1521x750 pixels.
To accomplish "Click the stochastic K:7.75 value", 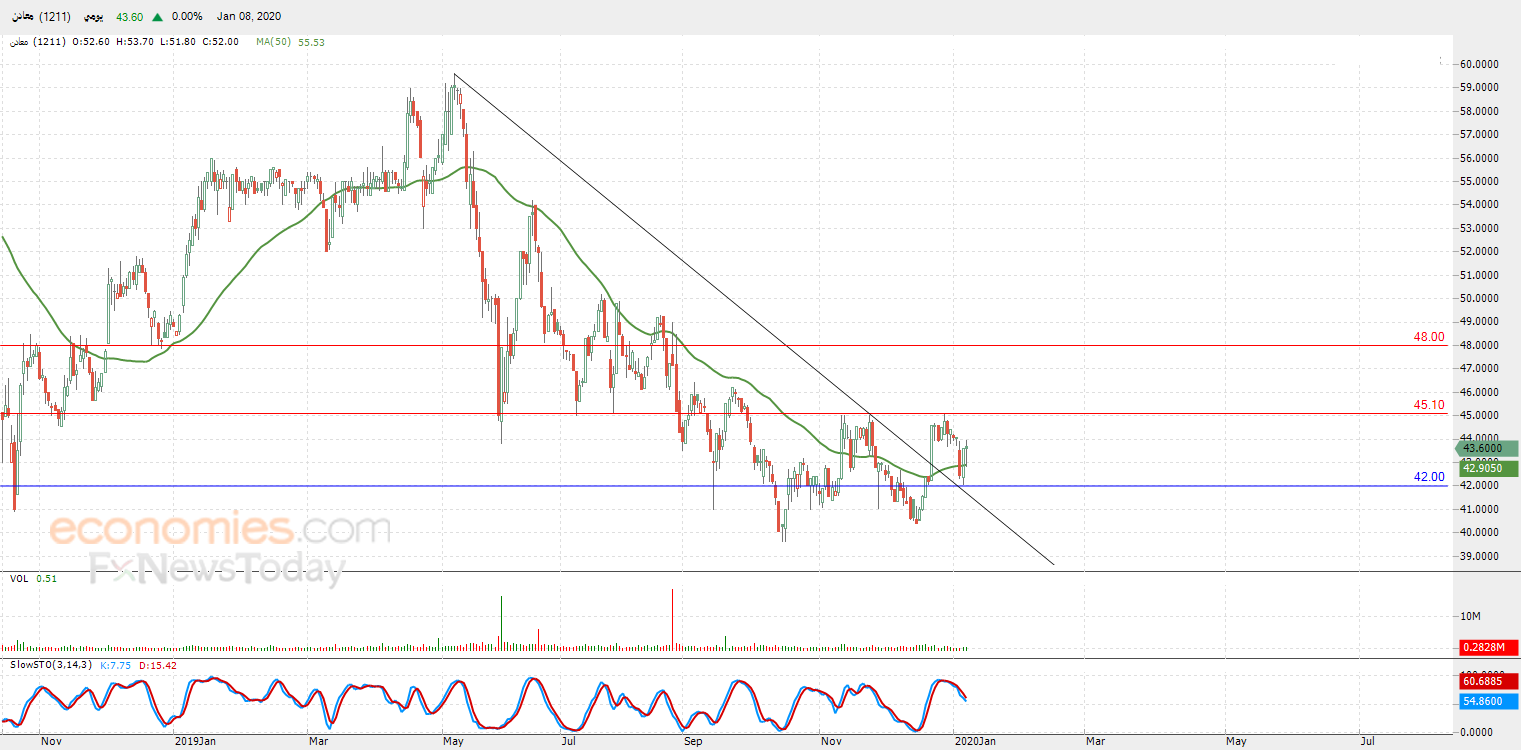I will point(116,664).
